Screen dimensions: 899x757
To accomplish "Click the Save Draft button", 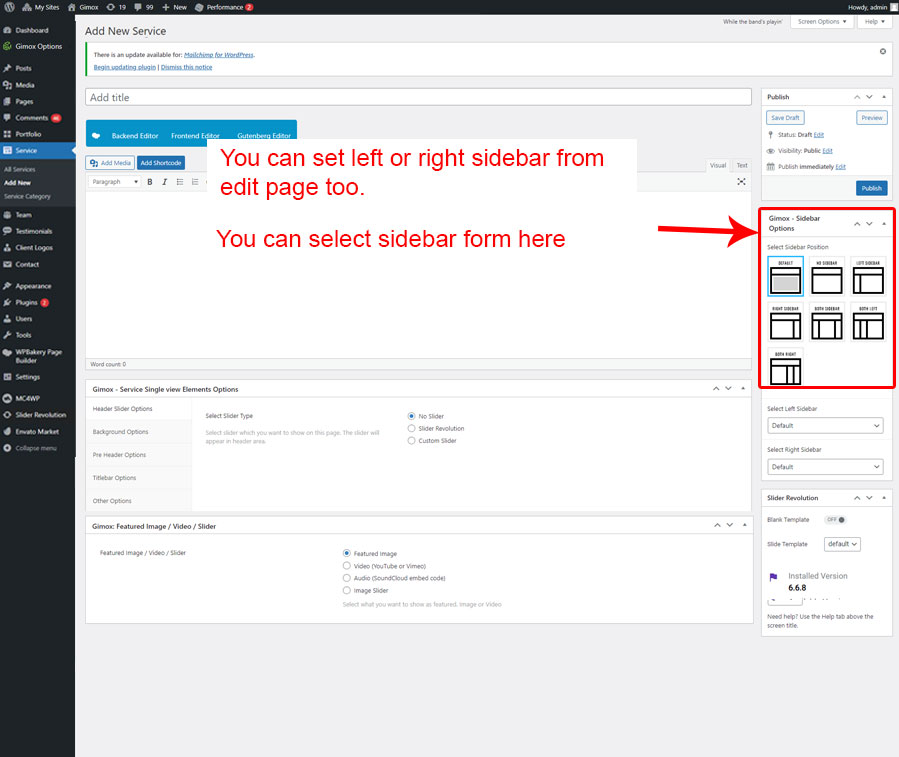I will pyautogui.click(x=785, y=118).
